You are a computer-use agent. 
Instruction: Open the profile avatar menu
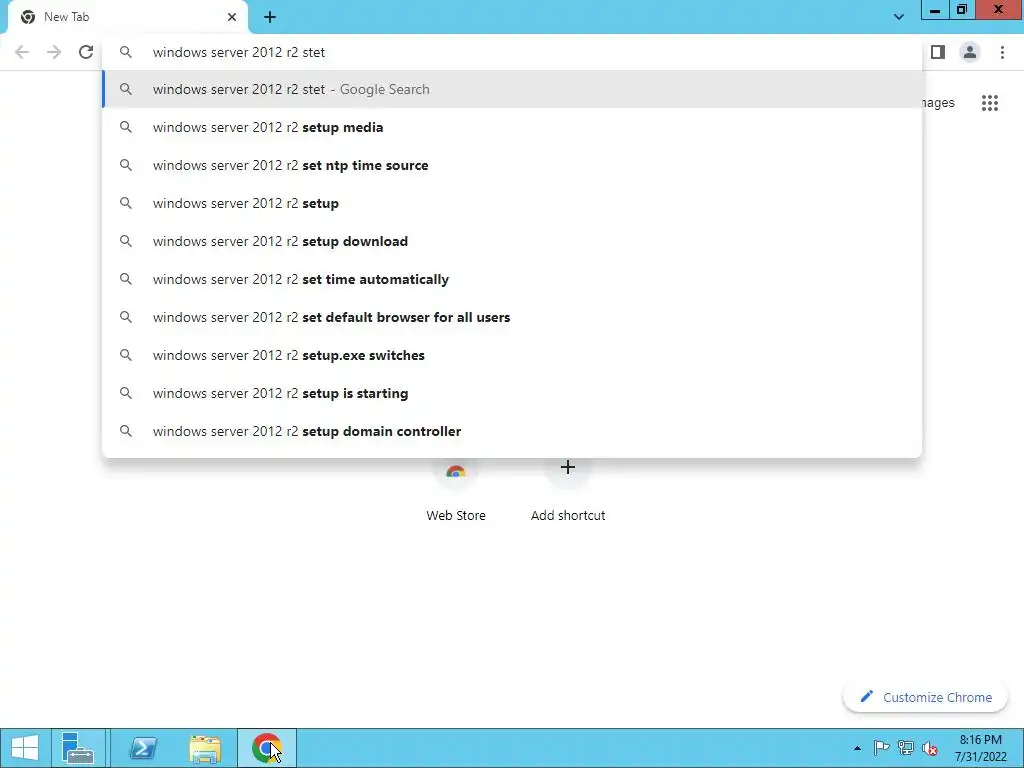pos(970,52)
